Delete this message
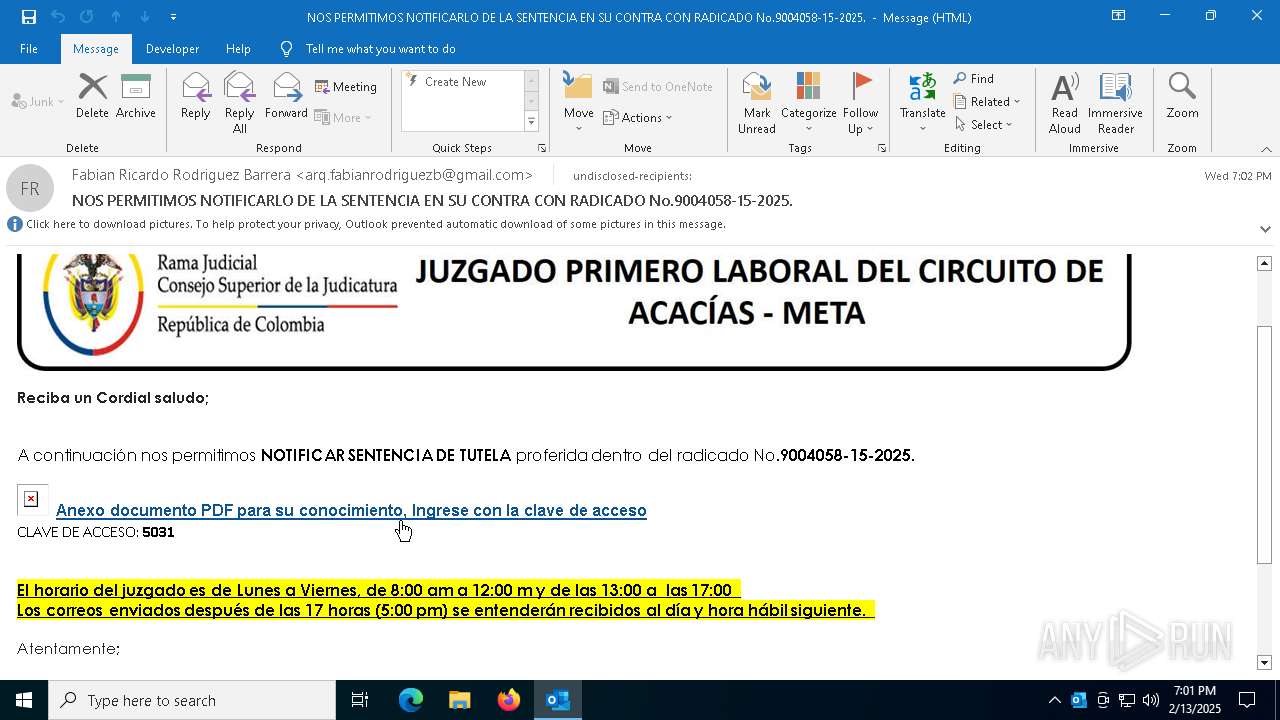 point(92,96)
